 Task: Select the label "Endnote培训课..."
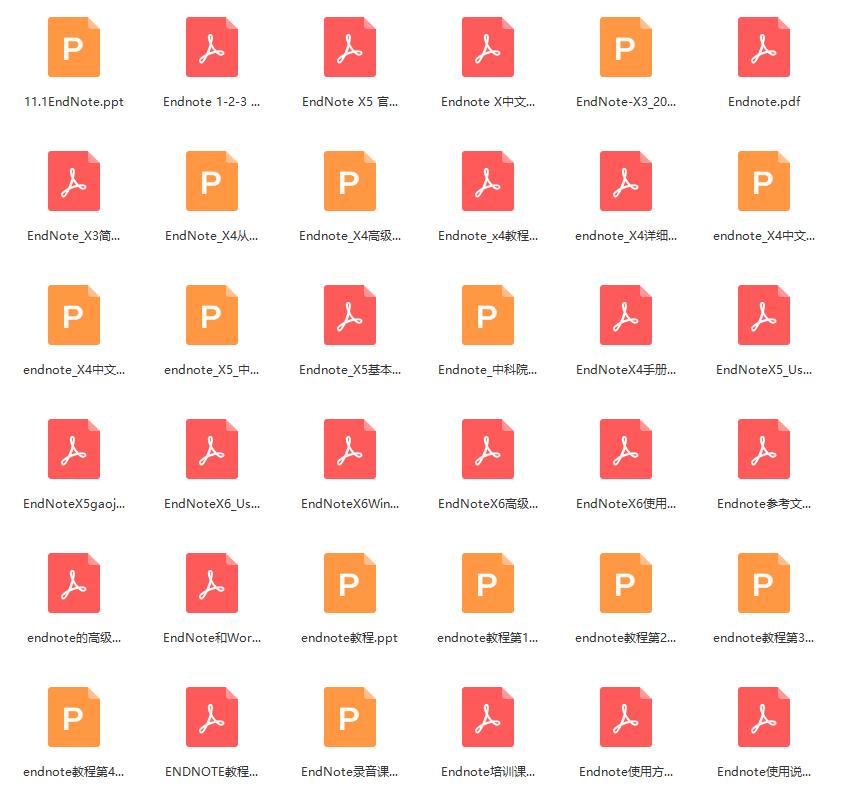tap(488, 772)
